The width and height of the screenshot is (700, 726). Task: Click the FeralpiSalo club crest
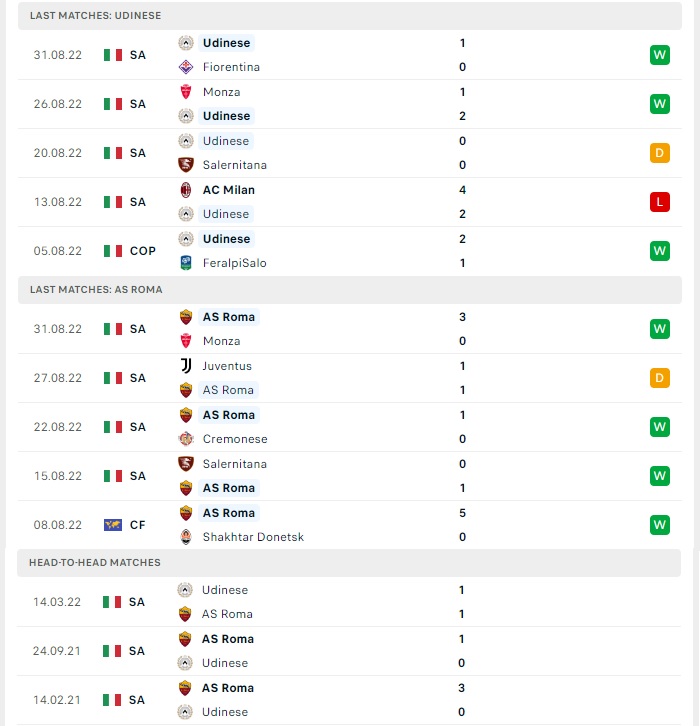pos(186,263)
